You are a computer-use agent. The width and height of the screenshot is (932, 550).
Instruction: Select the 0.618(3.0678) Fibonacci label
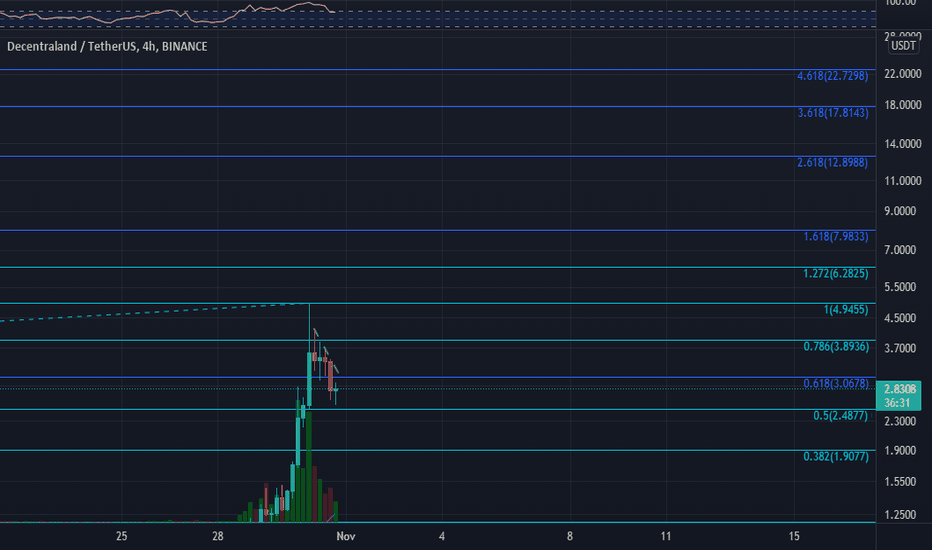click(836, 384)
